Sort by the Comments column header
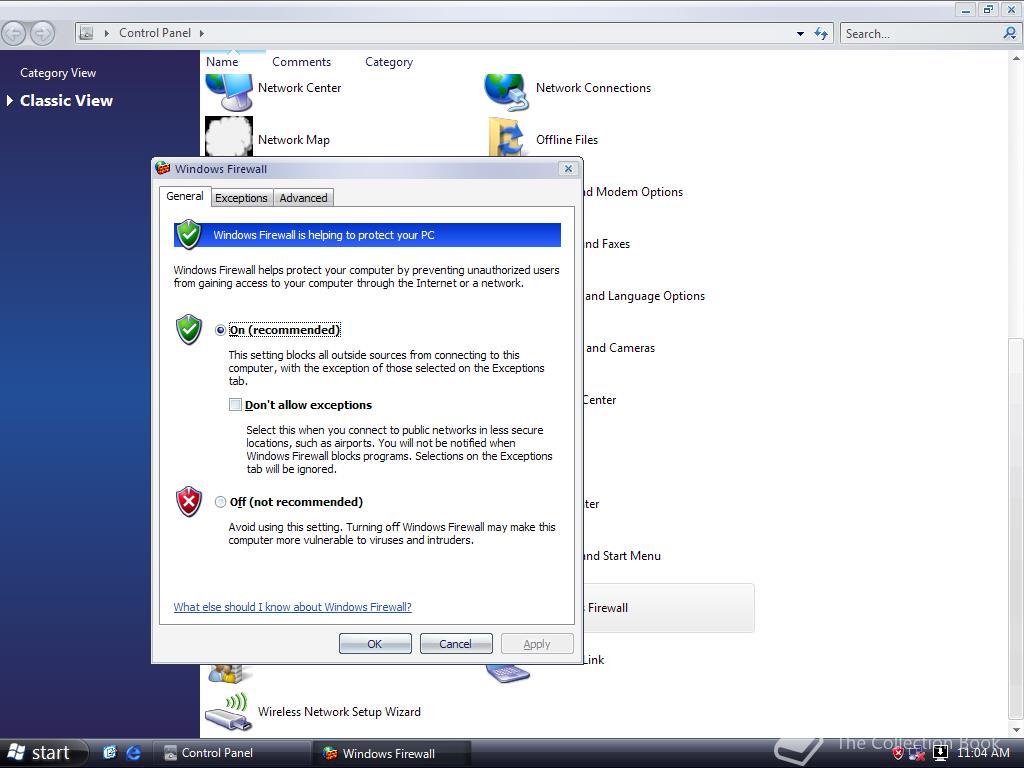The width and height of the screenshot is (1024, 768). (301, 62)
